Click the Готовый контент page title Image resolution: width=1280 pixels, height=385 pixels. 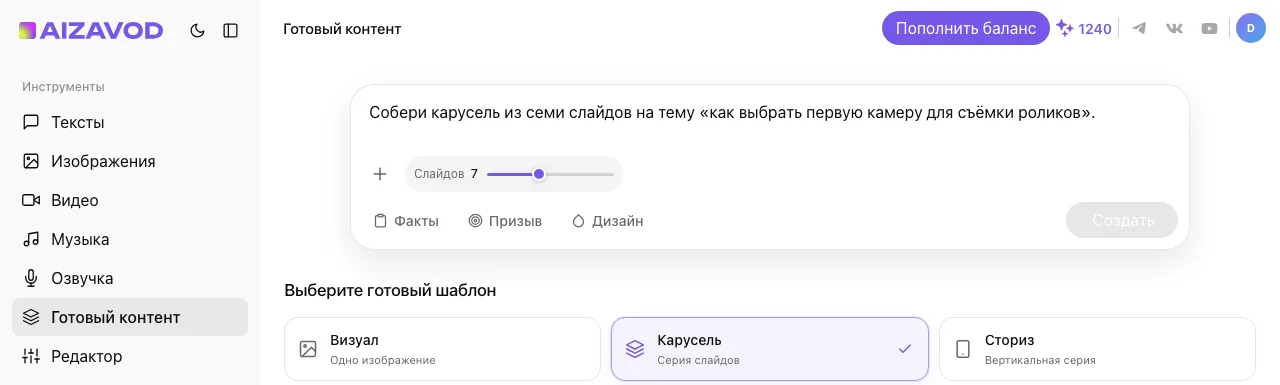342,29
